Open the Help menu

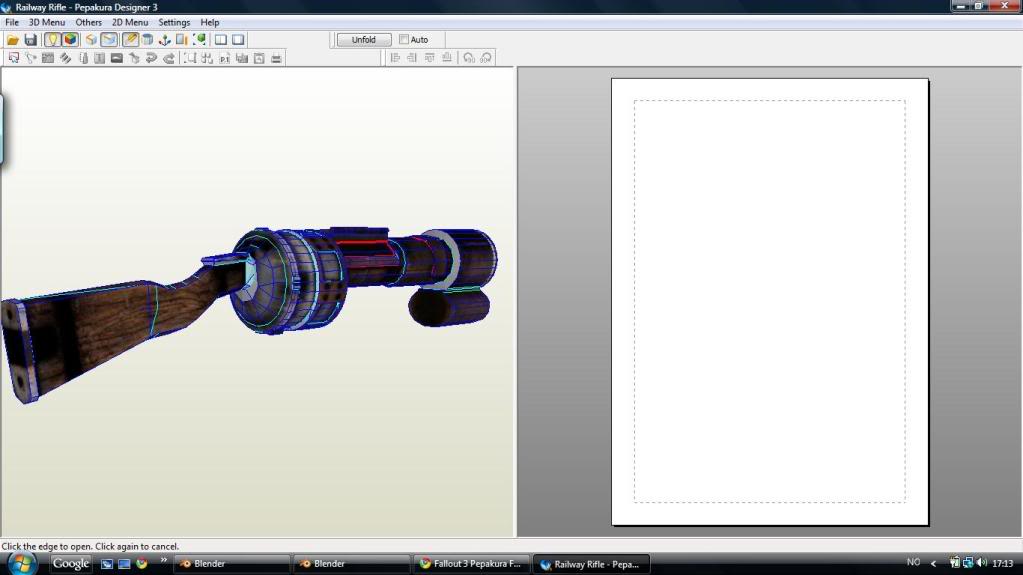click(x=209, y=22)
